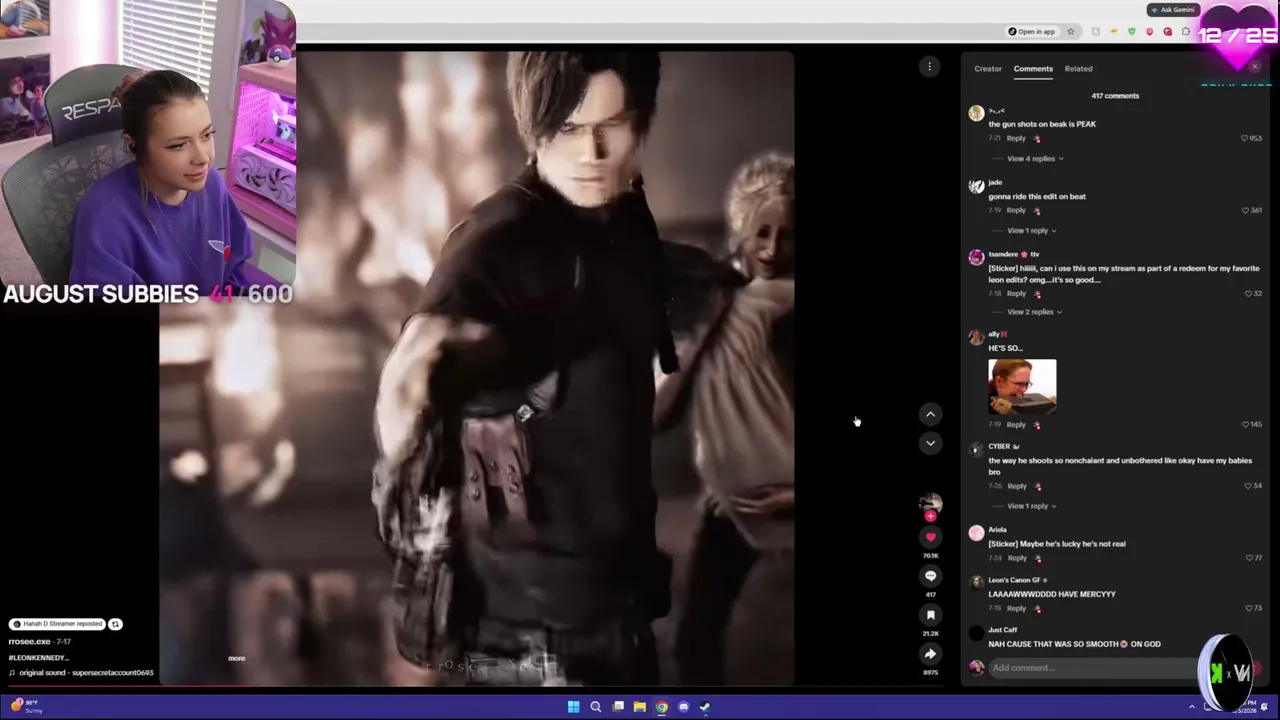Reply to 'the gun shots on beak is PEAK'
The height and width of the screenshot is (720, 1280).
point(1016,138)
